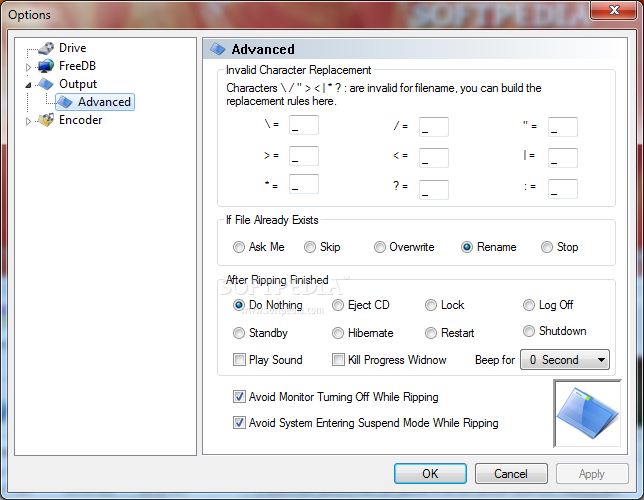This screenshot has width=644, height=500.
Task: Open the Beep for seconds dropdown
Action: click(x=565, y=360)
